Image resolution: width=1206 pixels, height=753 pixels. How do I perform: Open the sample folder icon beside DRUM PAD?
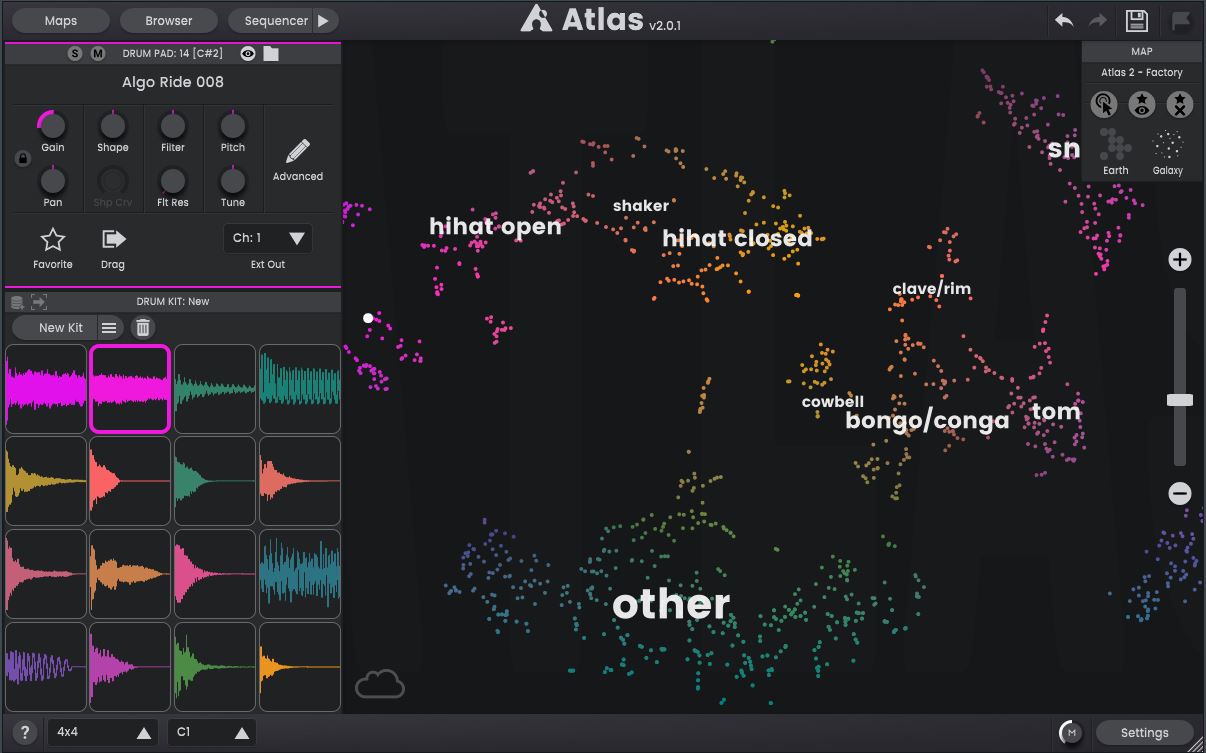coord(271,53)
